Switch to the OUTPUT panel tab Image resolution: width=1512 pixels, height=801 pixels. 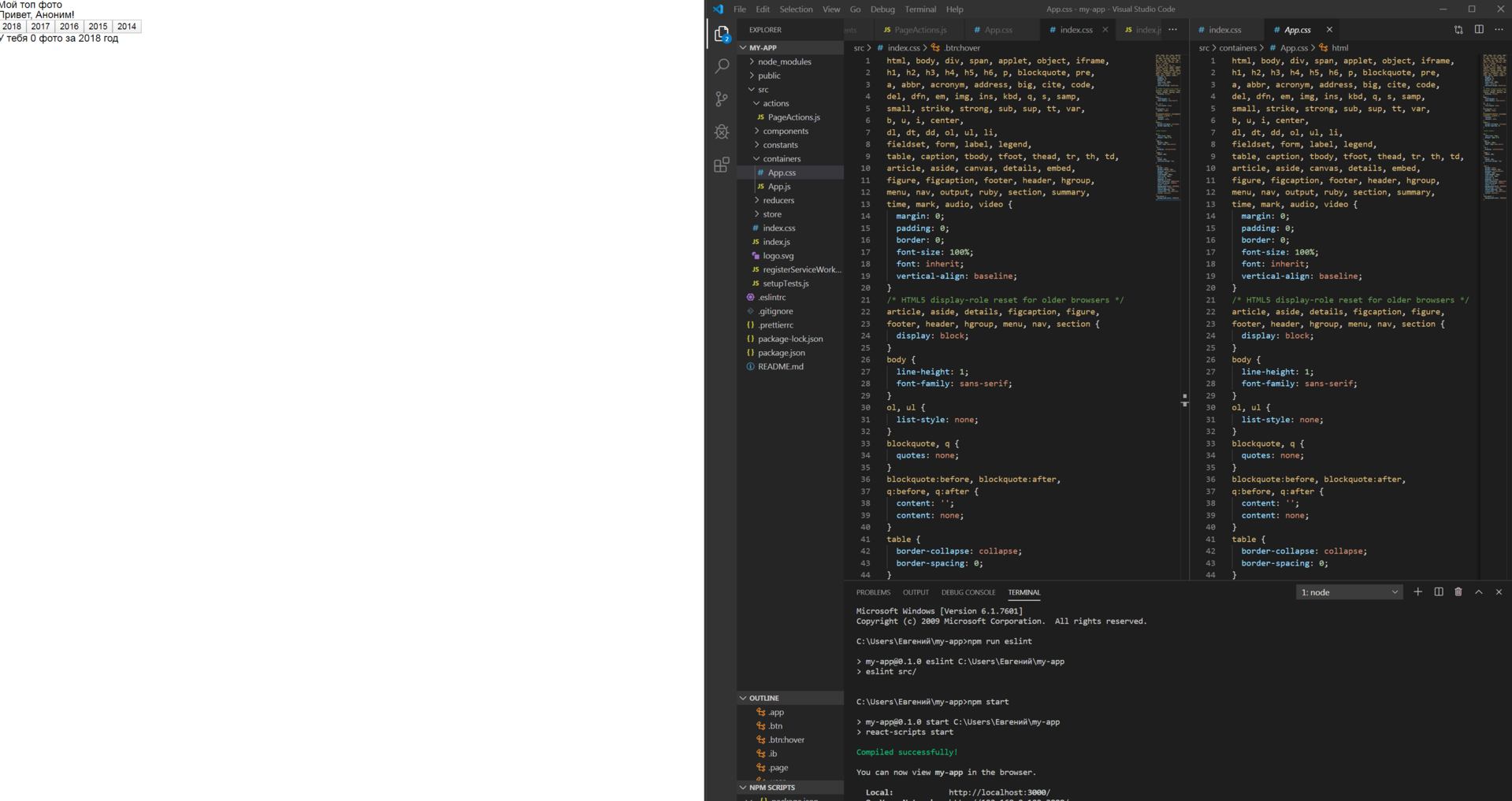point(916,592)
